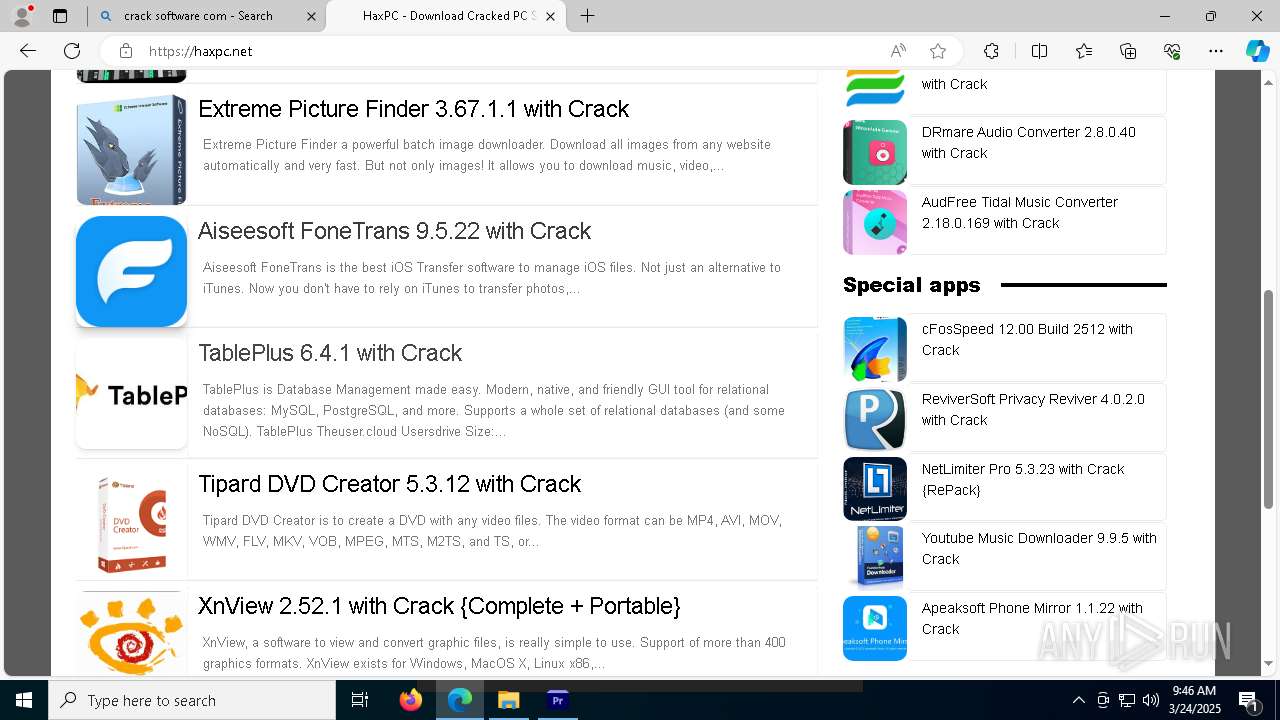Open Tipard DVD Creator 5.3.12 with Crack
This screenshot has width=1280, height=720.
pyautogui.click(x=389, y=484)
